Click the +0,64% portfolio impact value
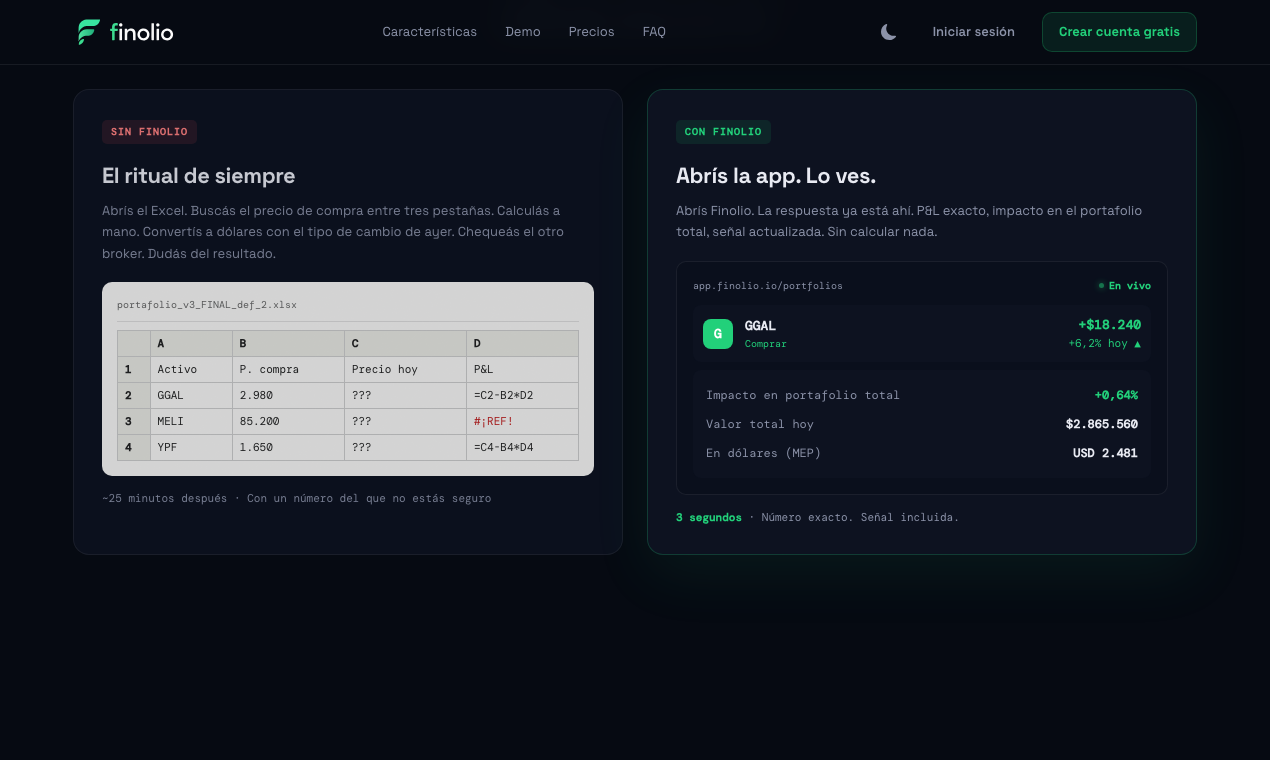The width and height of the screenshot is (1270, 760). (x=1116, y=395)
